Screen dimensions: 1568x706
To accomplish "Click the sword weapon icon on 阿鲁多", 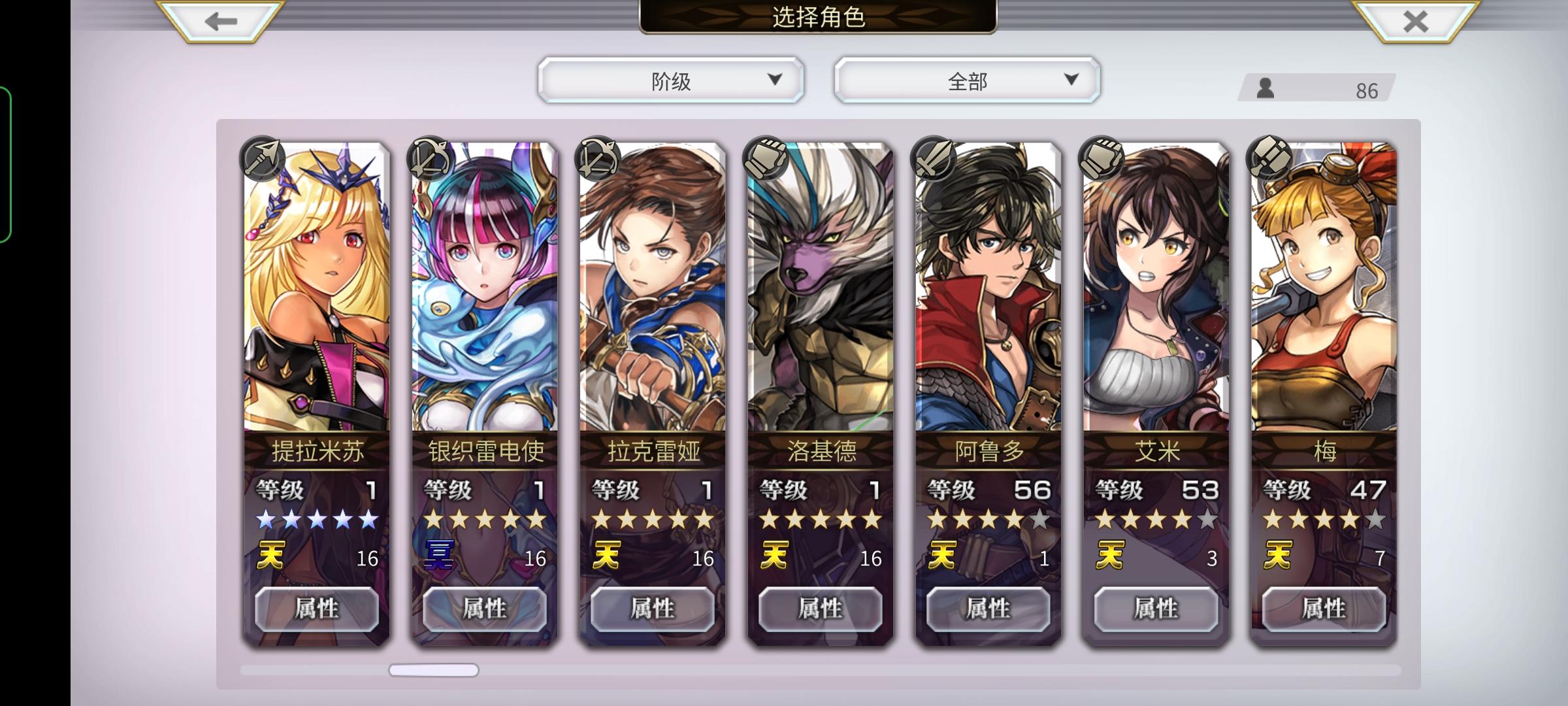I will pos(934,159).
